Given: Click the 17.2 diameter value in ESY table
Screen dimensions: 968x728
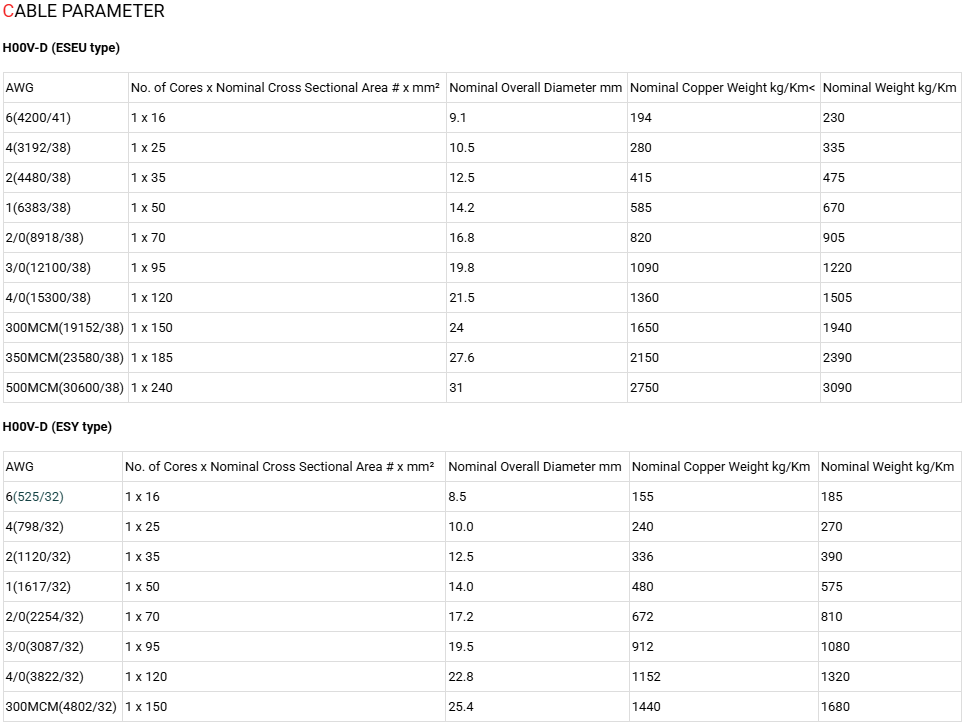Looking at the screenshot, I should click(461, 617).
